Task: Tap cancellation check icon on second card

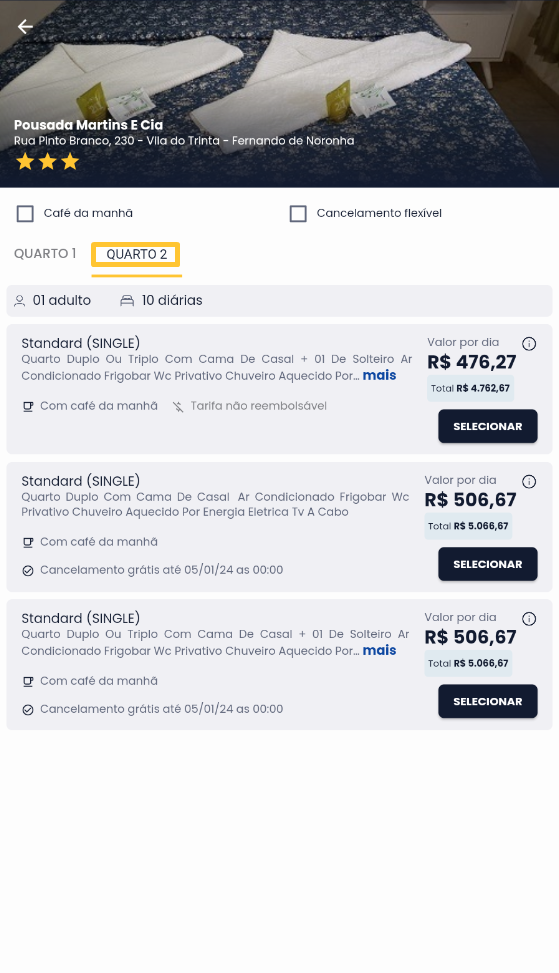Action: coord(28,570)
